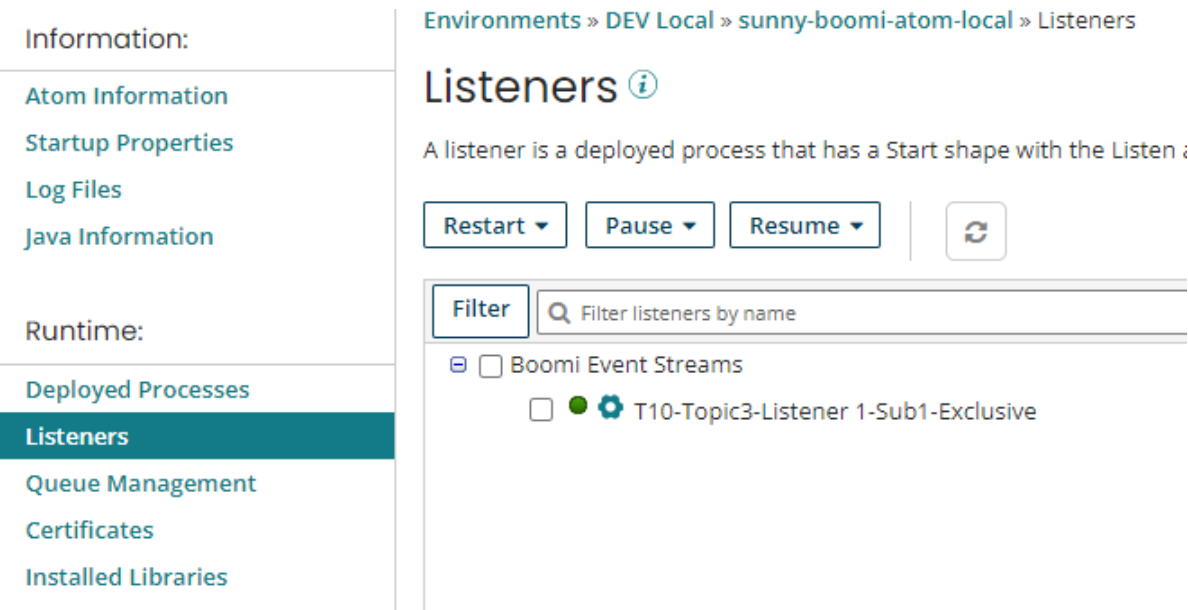The image size is (1188, 610).
Task: View Atom Information from the sidebar
Action: pyautogui.click(x=126, y=95)
